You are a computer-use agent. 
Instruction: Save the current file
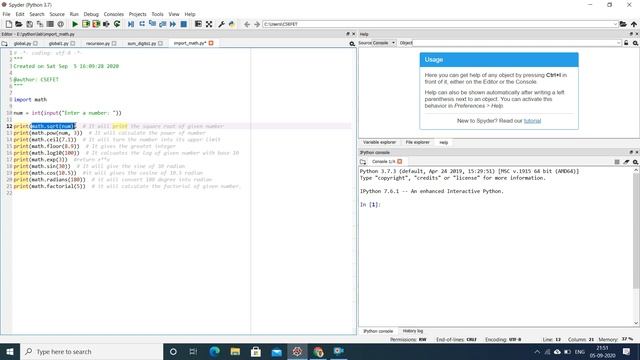(29, 24)
